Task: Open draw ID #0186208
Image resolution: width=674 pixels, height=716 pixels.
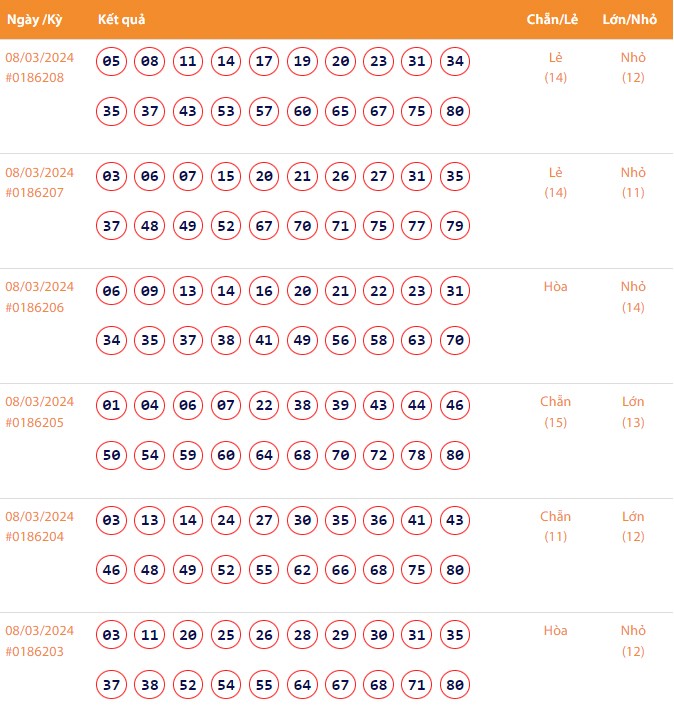Action: pyautogui.click(x=35, y=77)
